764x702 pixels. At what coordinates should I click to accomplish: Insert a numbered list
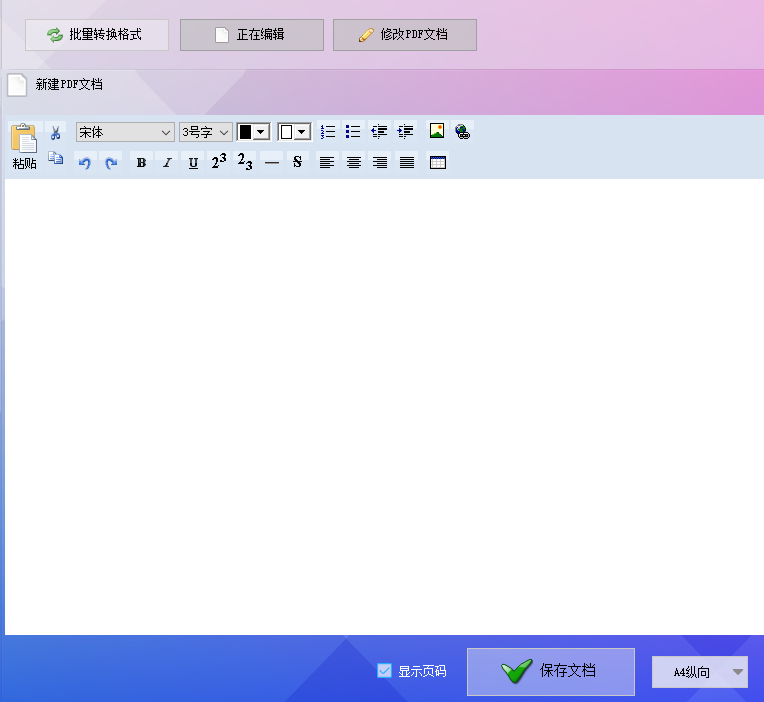click(x=328, y=132)
